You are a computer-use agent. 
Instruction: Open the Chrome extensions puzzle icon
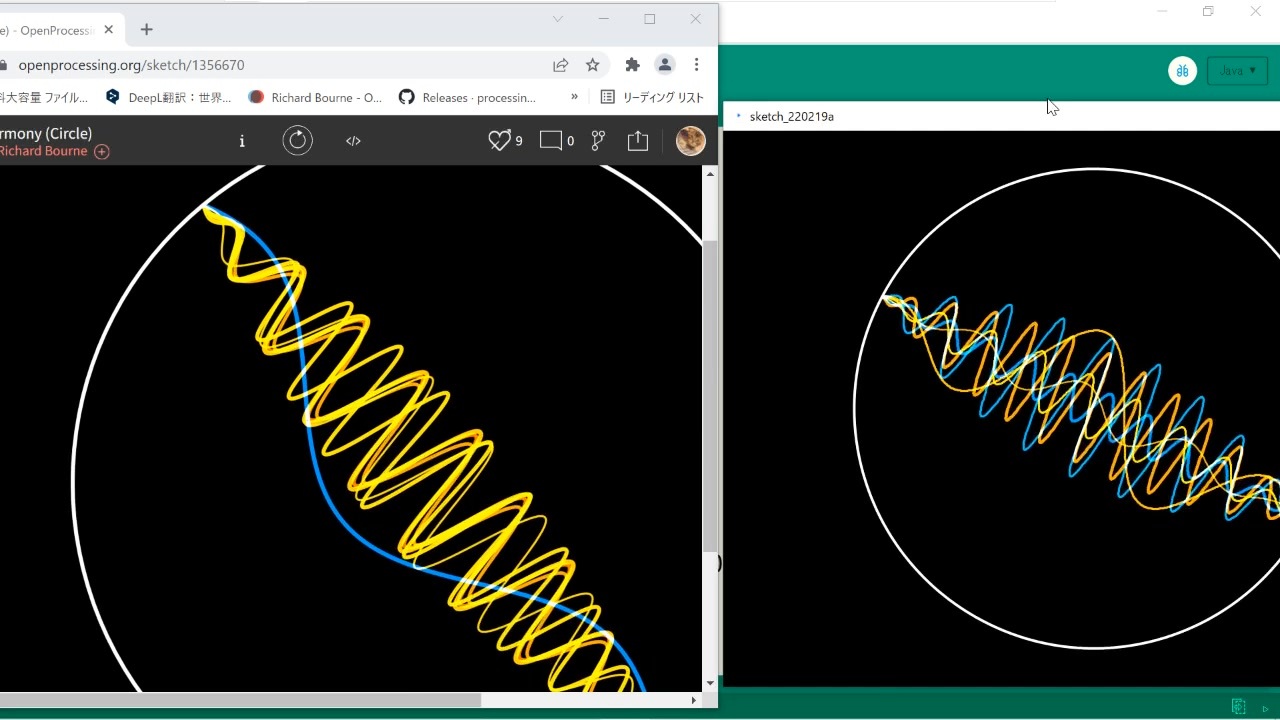pyautogui.click(x=632, y=65)
